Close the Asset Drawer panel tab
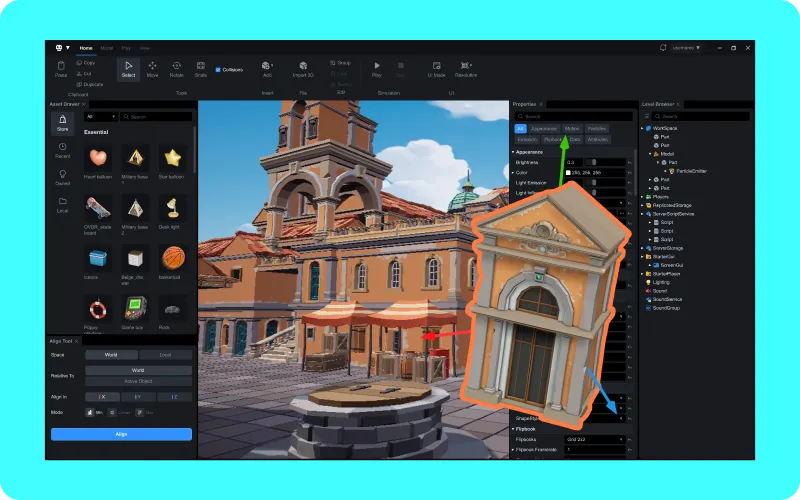This screenshot has height=500, width=800. pos(84,104)
